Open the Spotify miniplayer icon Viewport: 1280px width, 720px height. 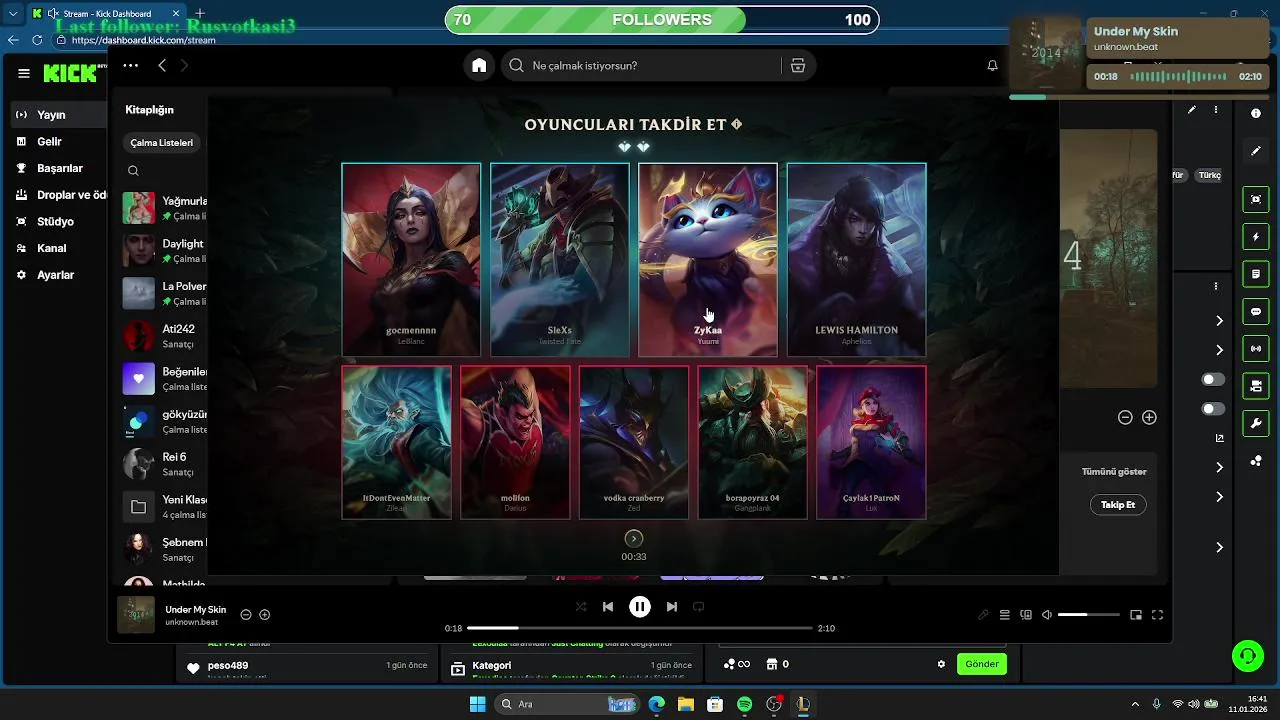(1136, 615)
